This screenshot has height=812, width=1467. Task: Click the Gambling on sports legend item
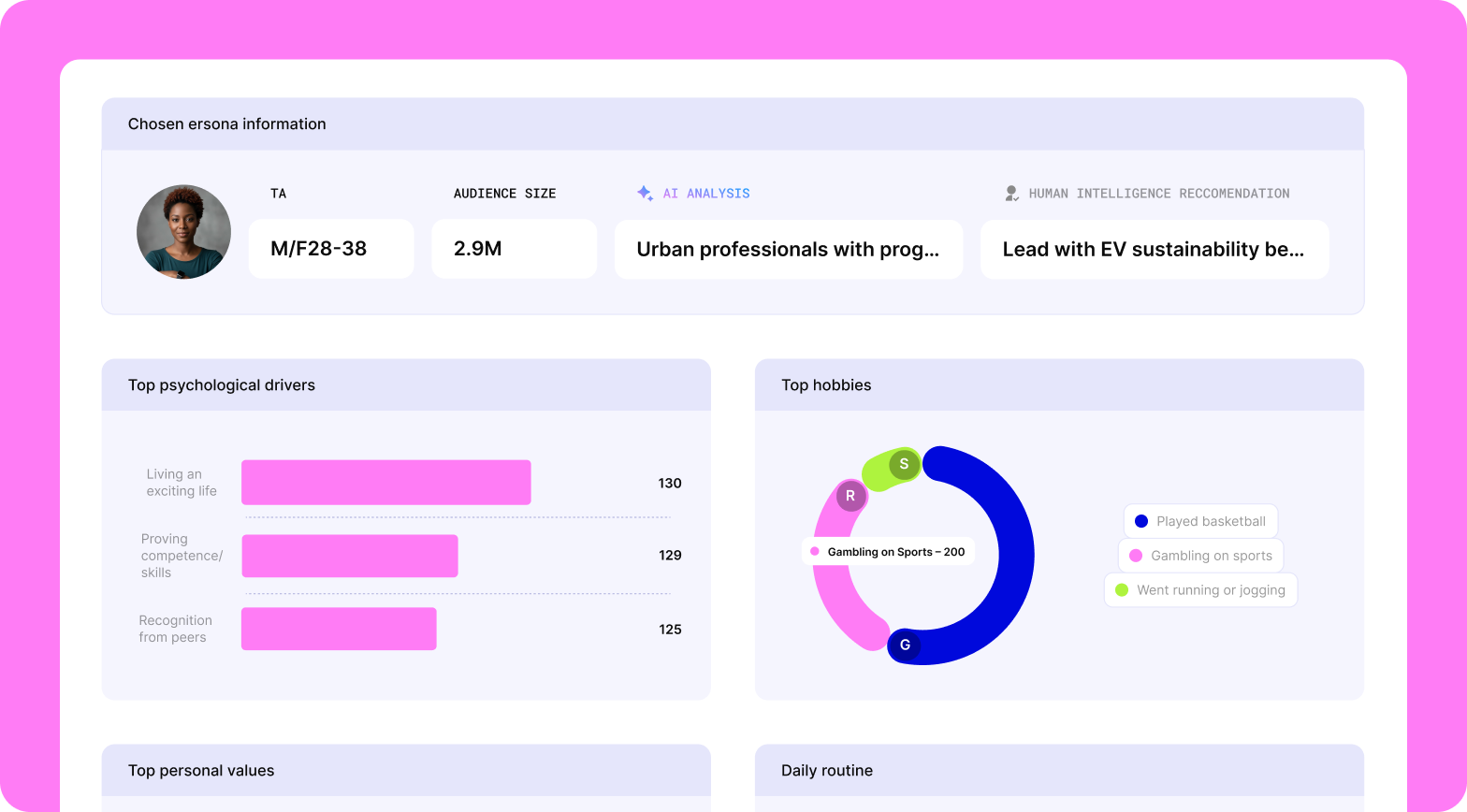click(x=1200, y=556)
